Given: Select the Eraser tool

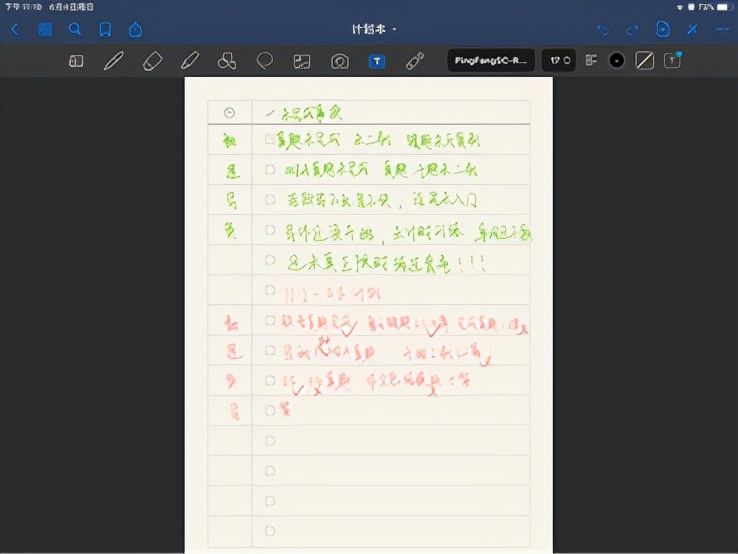Looking at the screenshot, I should pyautogui.click(x=152, y=61).
